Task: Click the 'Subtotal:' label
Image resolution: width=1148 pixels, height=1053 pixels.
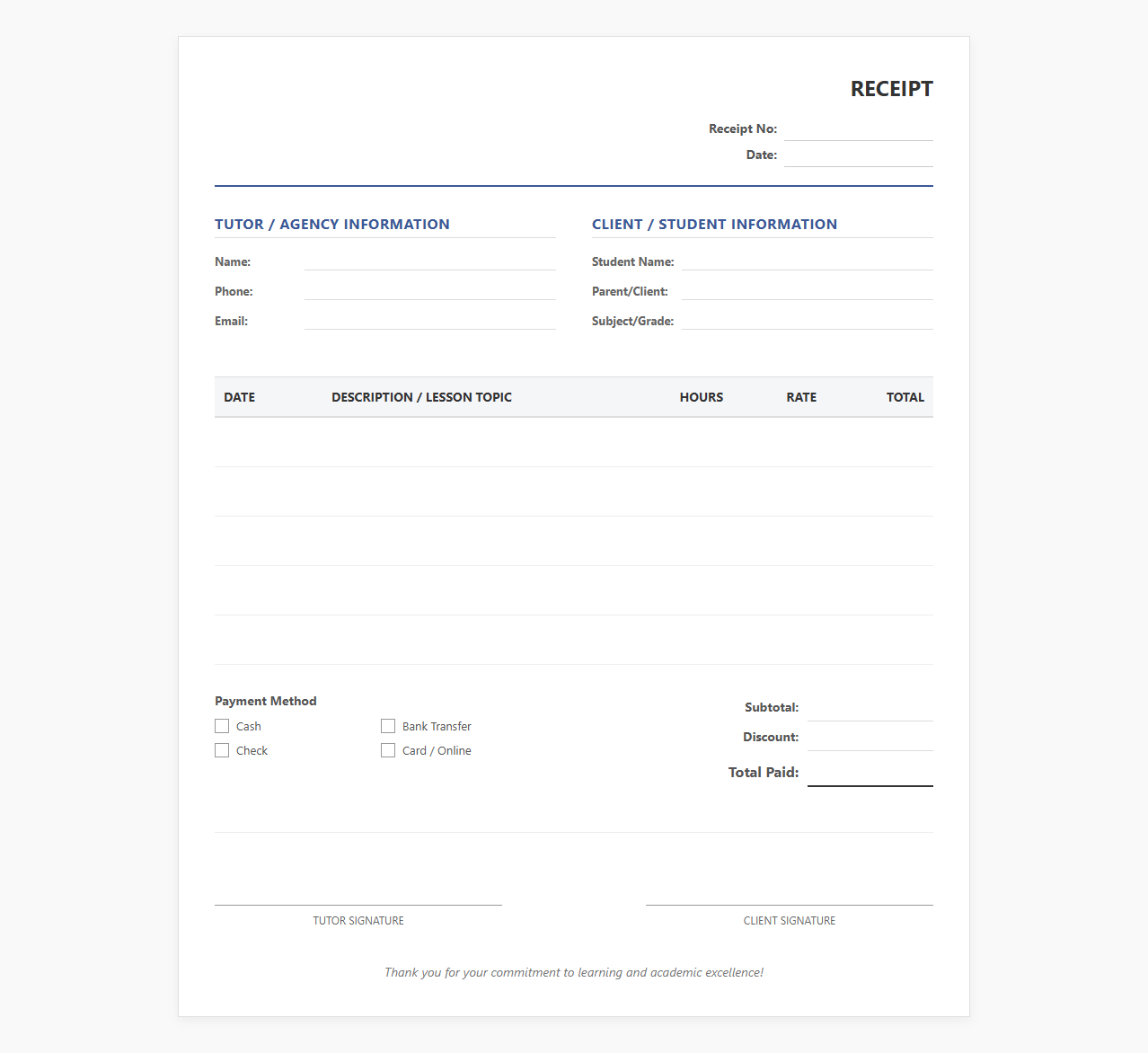Action: (x=772, y=707)
